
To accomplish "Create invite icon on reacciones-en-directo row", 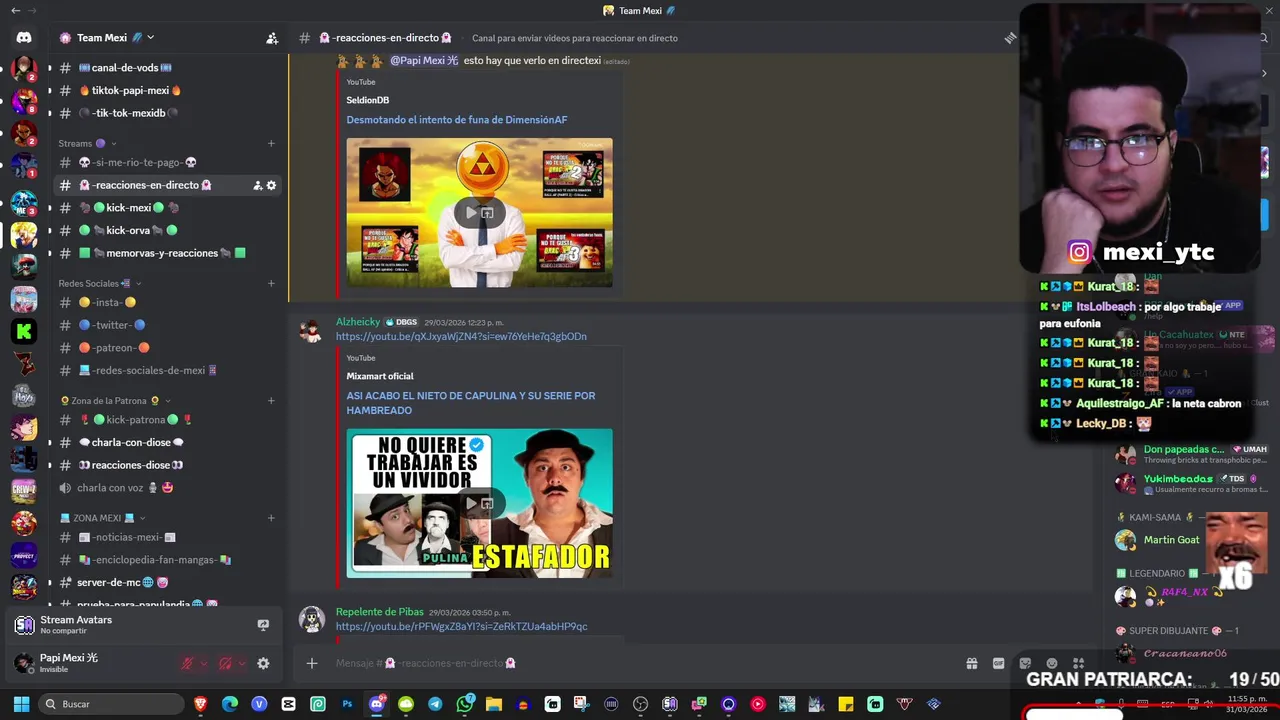I will point(257,185).
